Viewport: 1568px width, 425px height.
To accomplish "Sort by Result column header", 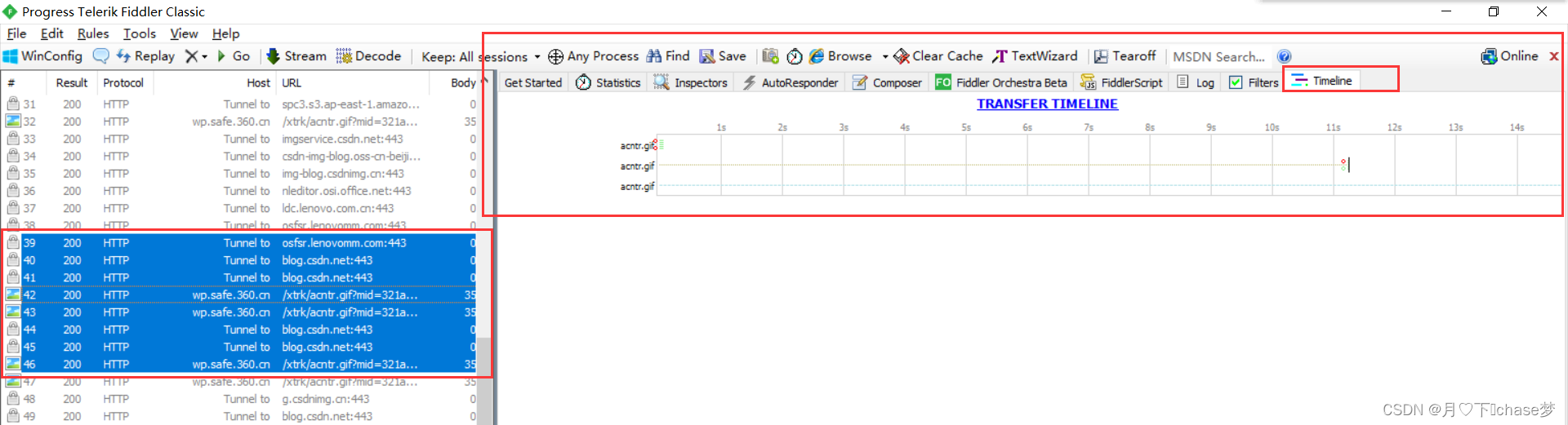I will [72, 82].
